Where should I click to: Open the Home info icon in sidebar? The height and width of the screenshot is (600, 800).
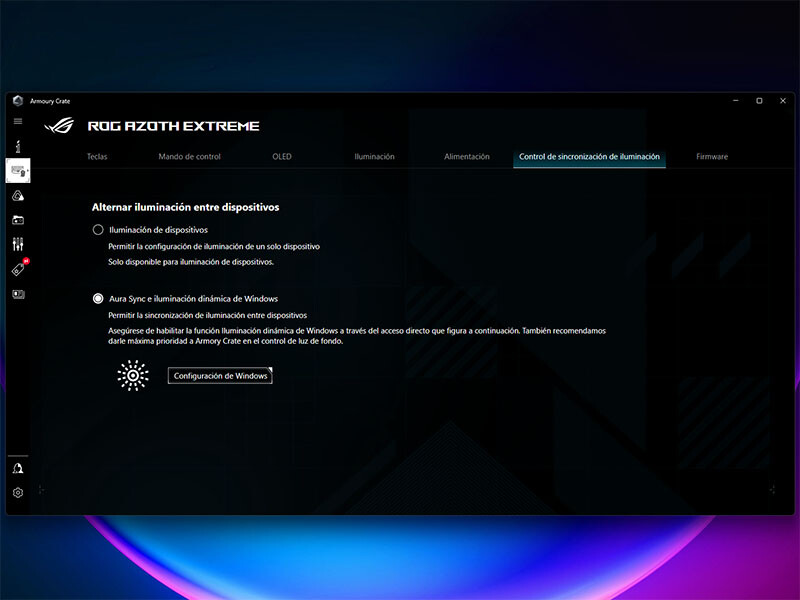pyautogui.click(x=18, y=146)
